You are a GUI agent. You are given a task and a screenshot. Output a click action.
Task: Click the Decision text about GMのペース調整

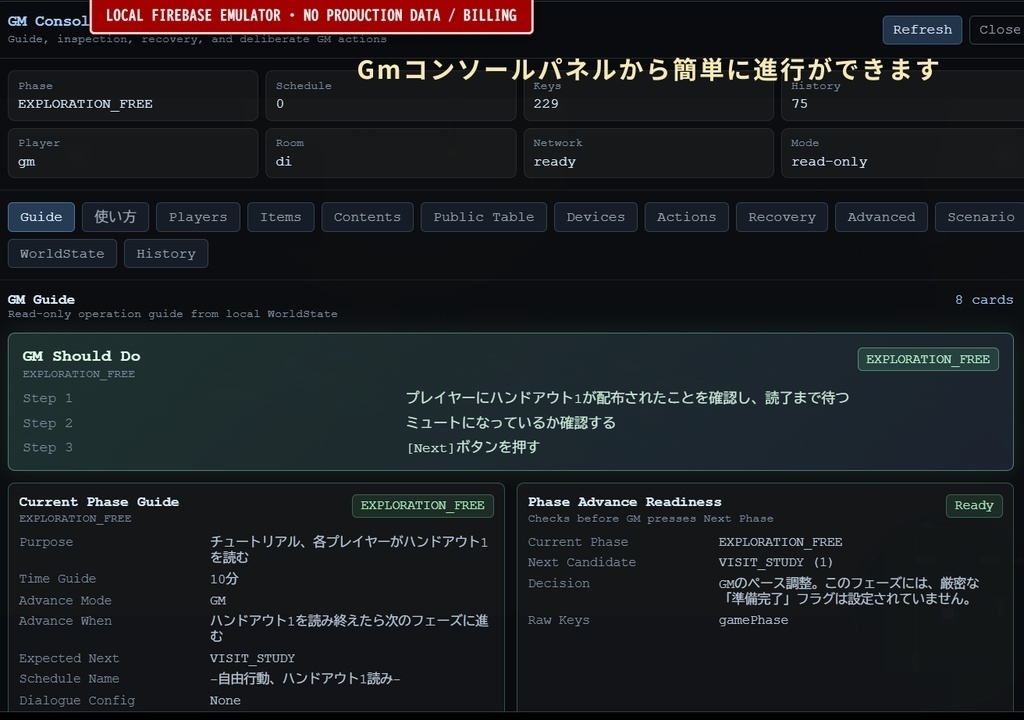click(849, 591)
